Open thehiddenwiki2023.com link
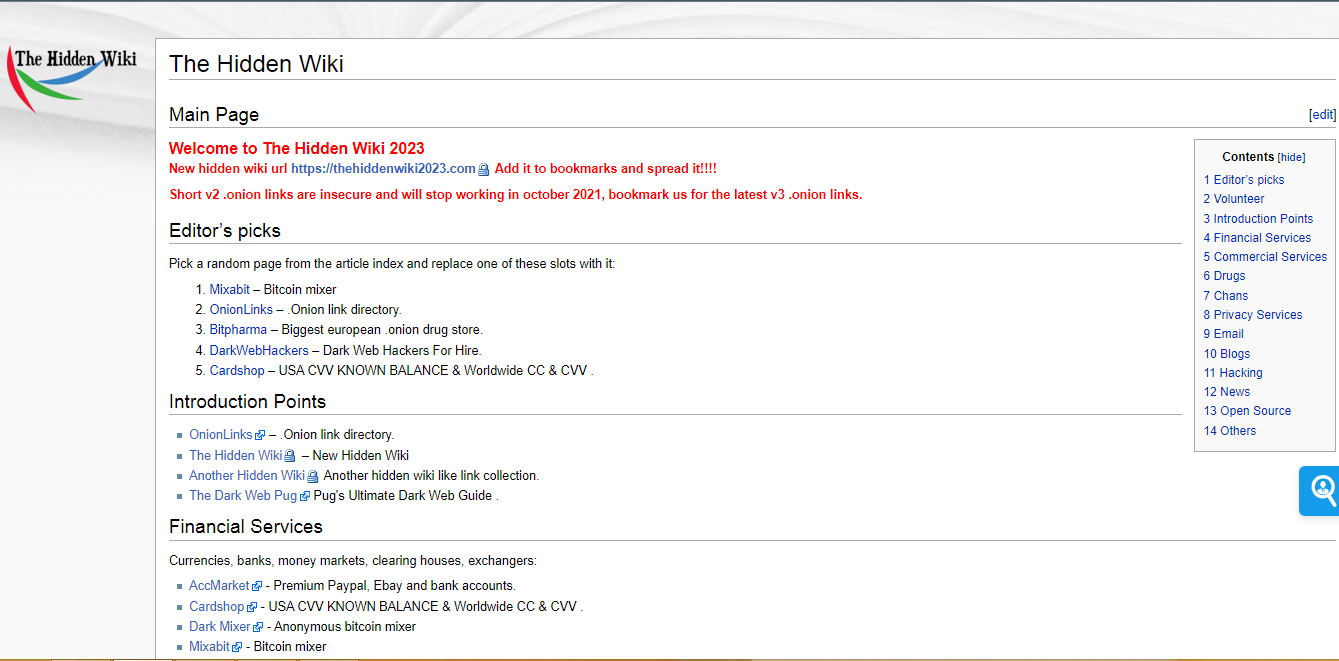 point(383,169)
